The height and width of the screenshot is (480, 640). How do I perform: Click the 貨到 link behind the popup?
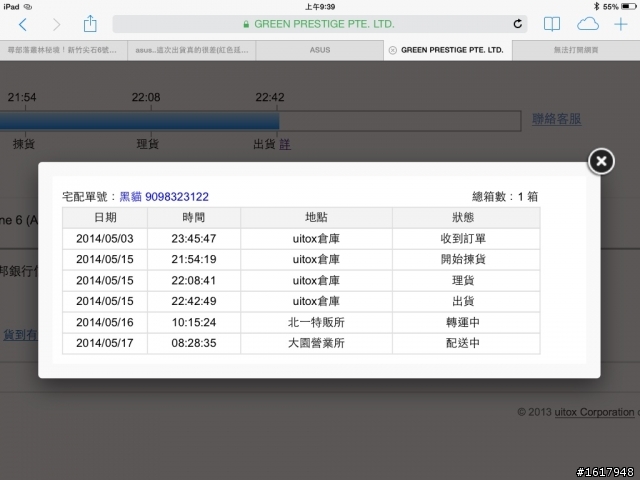[20, 335]
